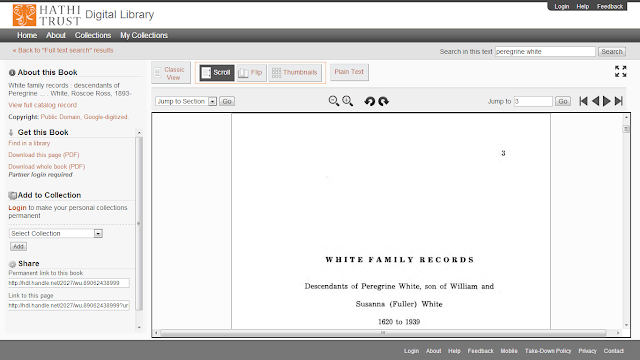Click Download whole book (PDF)
This screenshot has height=360, width=640.
coord(47,167)
